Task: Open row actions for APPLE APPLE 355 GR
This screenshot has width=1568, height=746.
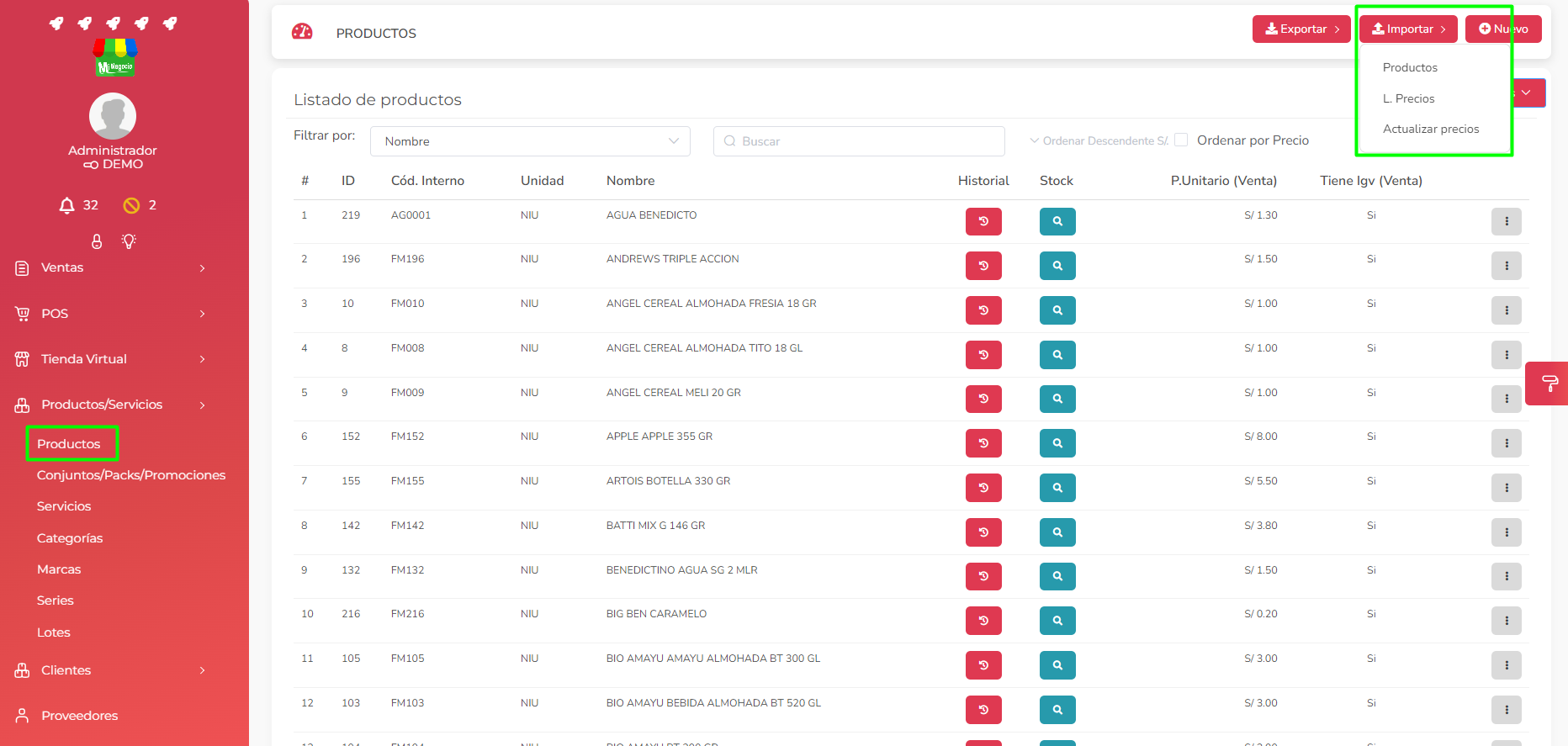Action: (x=1507, y=443)
